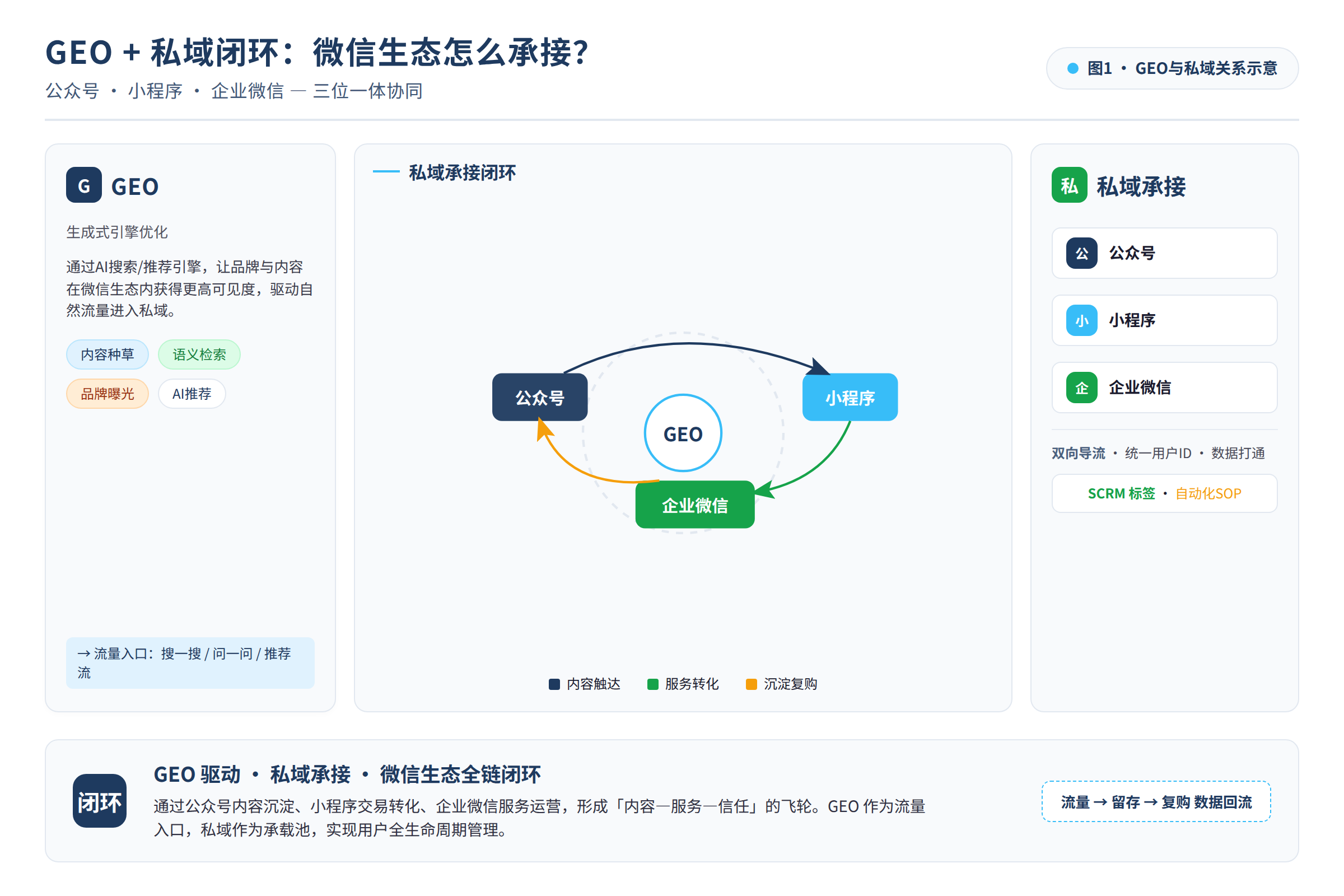Click the dark blue G icon beside GEO
Image resolution: width=1344 pixels, height=896 pixels.
[x=84, y=185]
